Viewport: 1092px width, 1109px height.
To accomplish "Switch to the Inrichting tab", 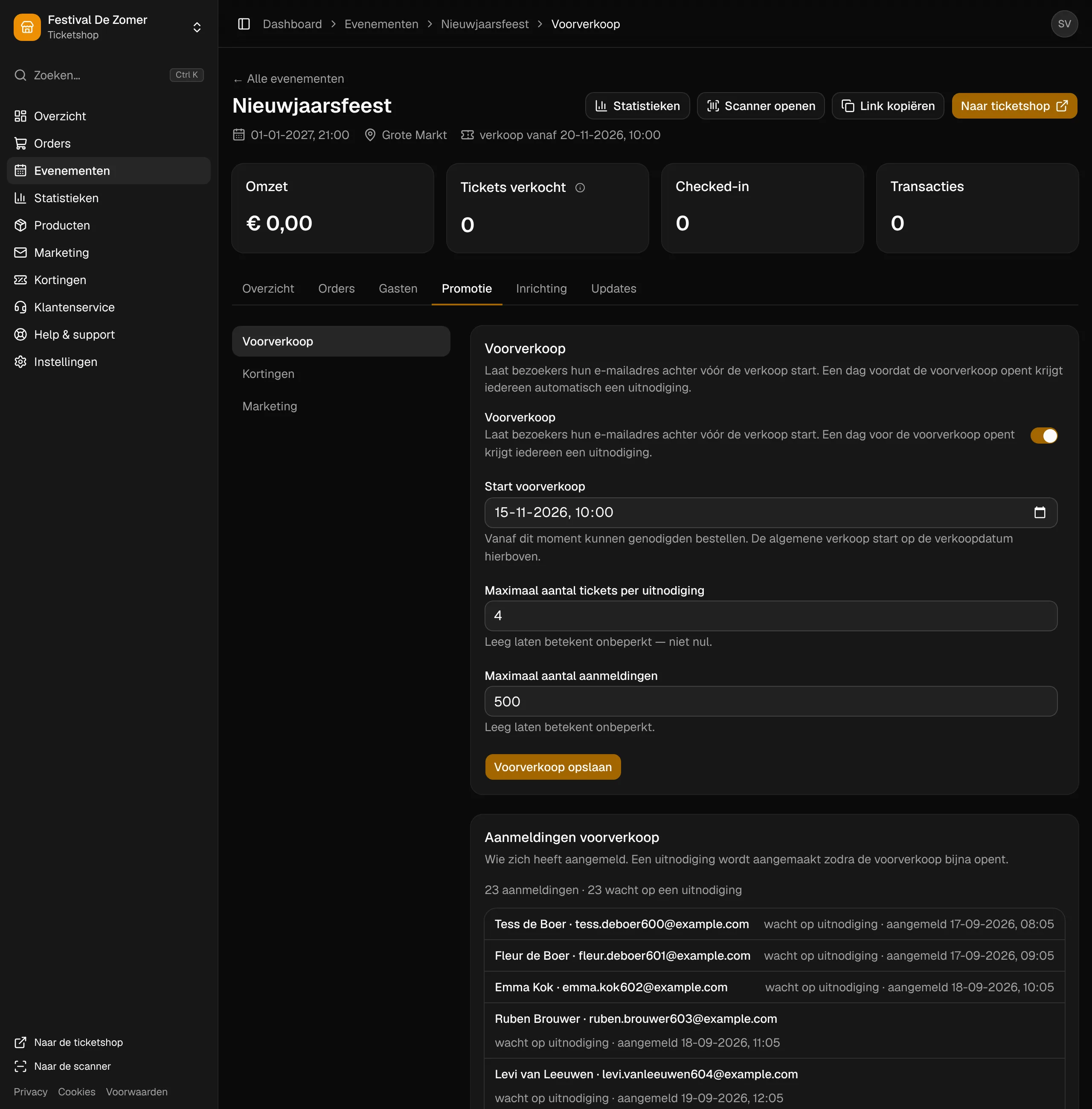I will coord(541,288).
